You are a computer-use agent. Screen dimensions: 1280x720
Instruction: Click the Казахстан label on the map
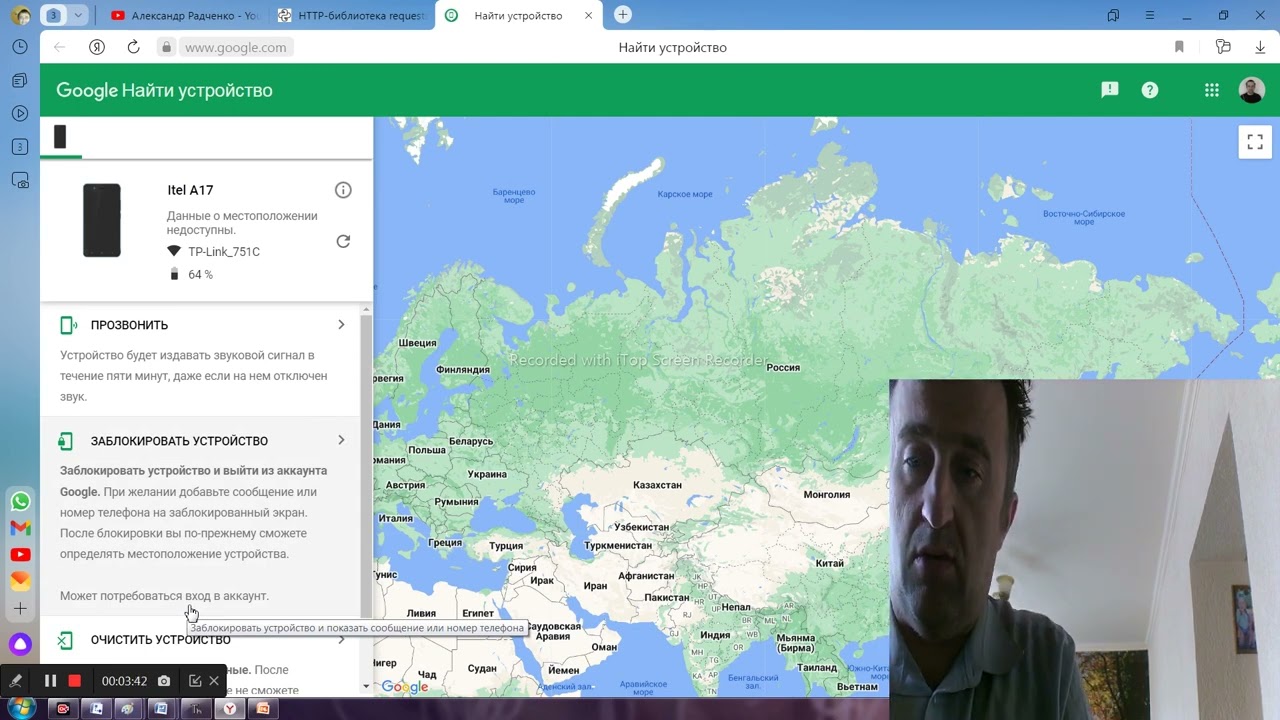coord(657,485)
